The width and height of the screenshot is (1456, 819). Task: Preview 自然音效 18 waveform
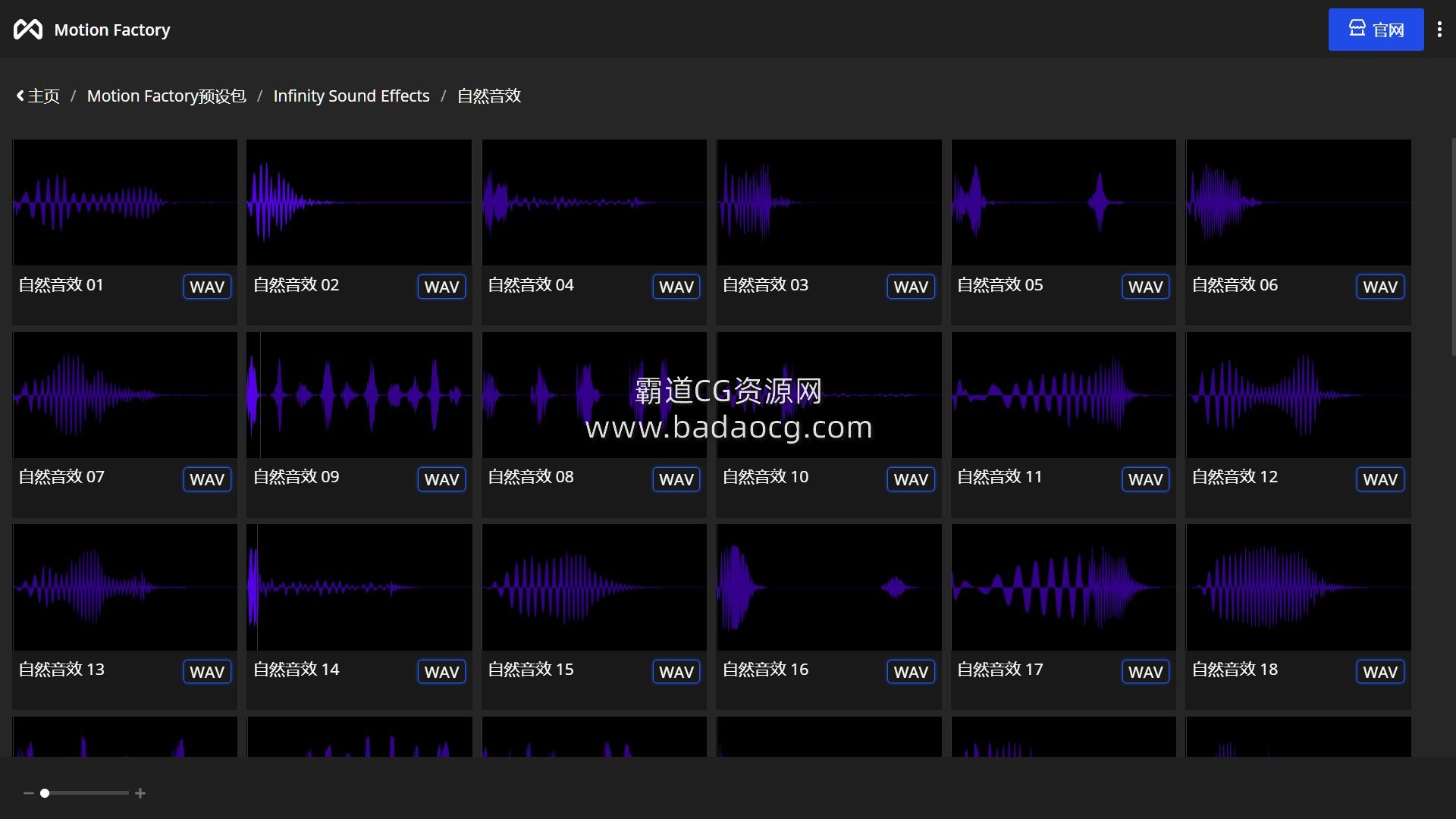pos(1298,588)
